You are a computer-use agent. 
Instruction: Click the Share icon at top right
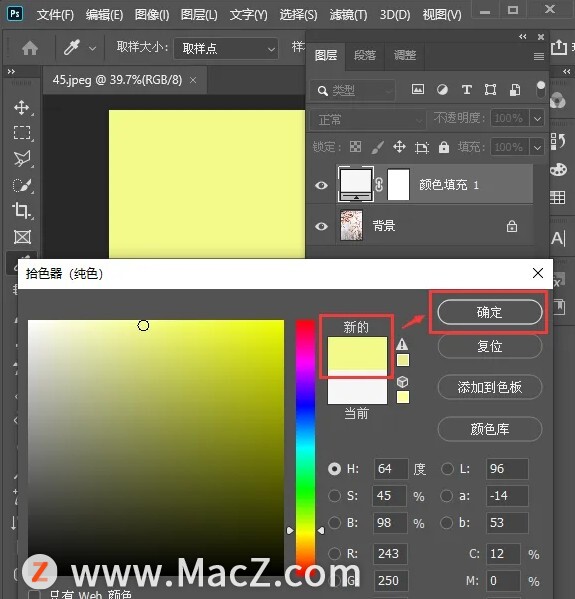pyautogui.click(x=559, y=47)
